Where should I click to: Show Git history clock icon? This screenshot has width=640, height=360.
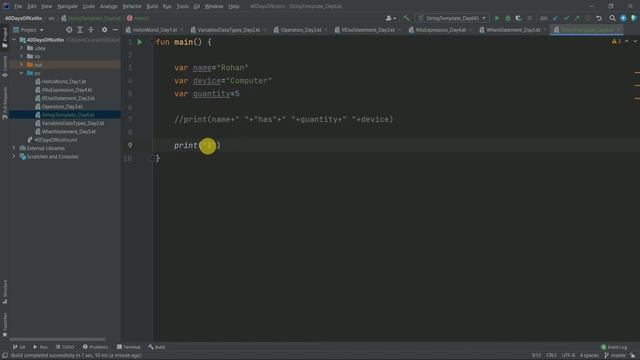(x=588, y=18)
